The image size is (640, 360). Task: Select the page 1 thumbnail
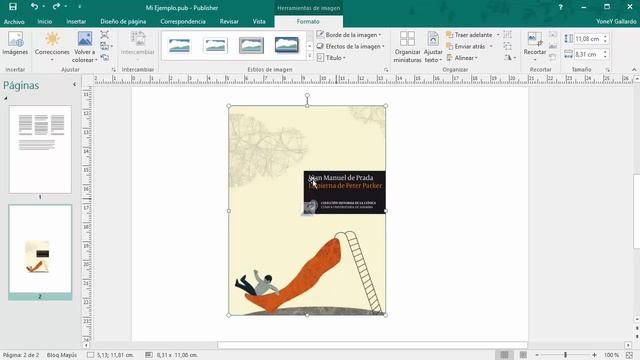[40, 149]
